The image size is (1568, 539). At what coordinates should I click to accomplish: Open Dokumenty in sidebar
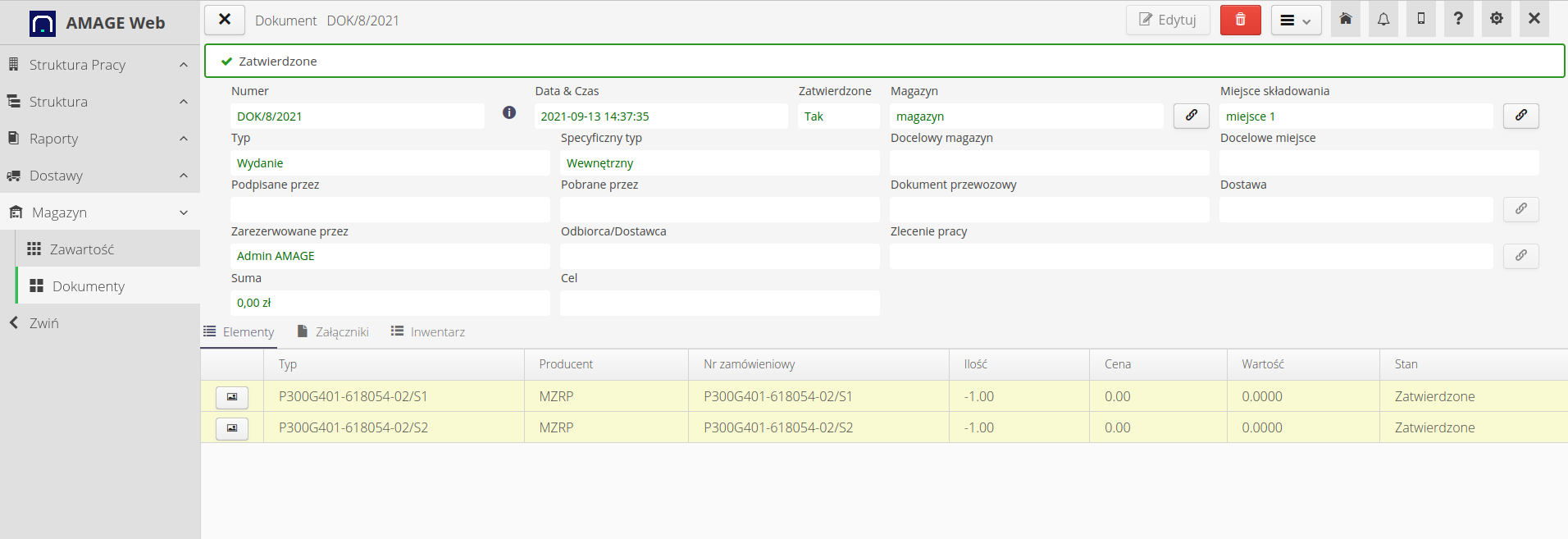coord(108,285)
